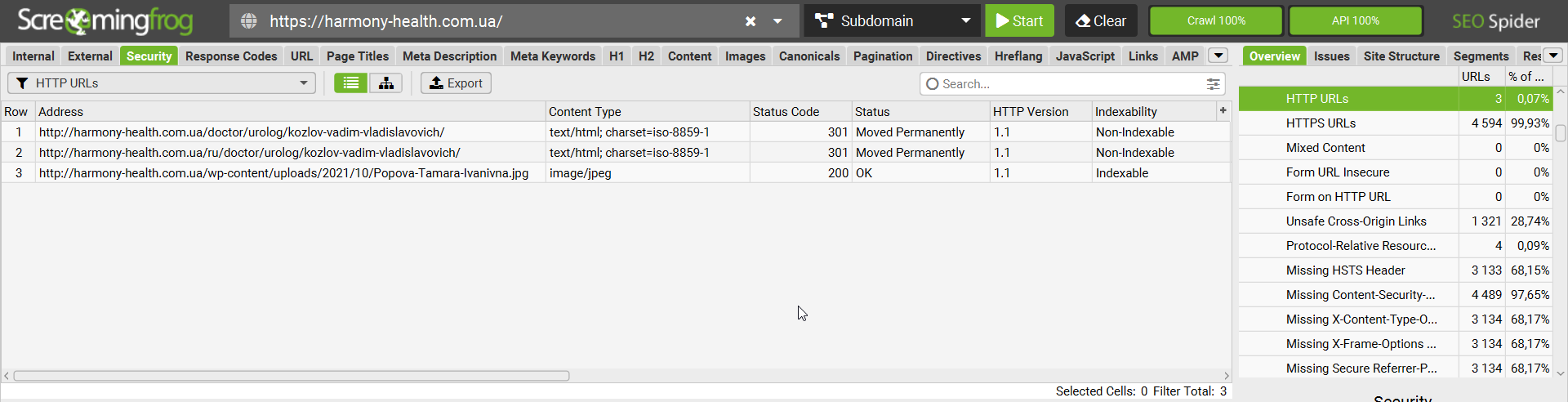Open the Images tab

click(x=745, y=56)
